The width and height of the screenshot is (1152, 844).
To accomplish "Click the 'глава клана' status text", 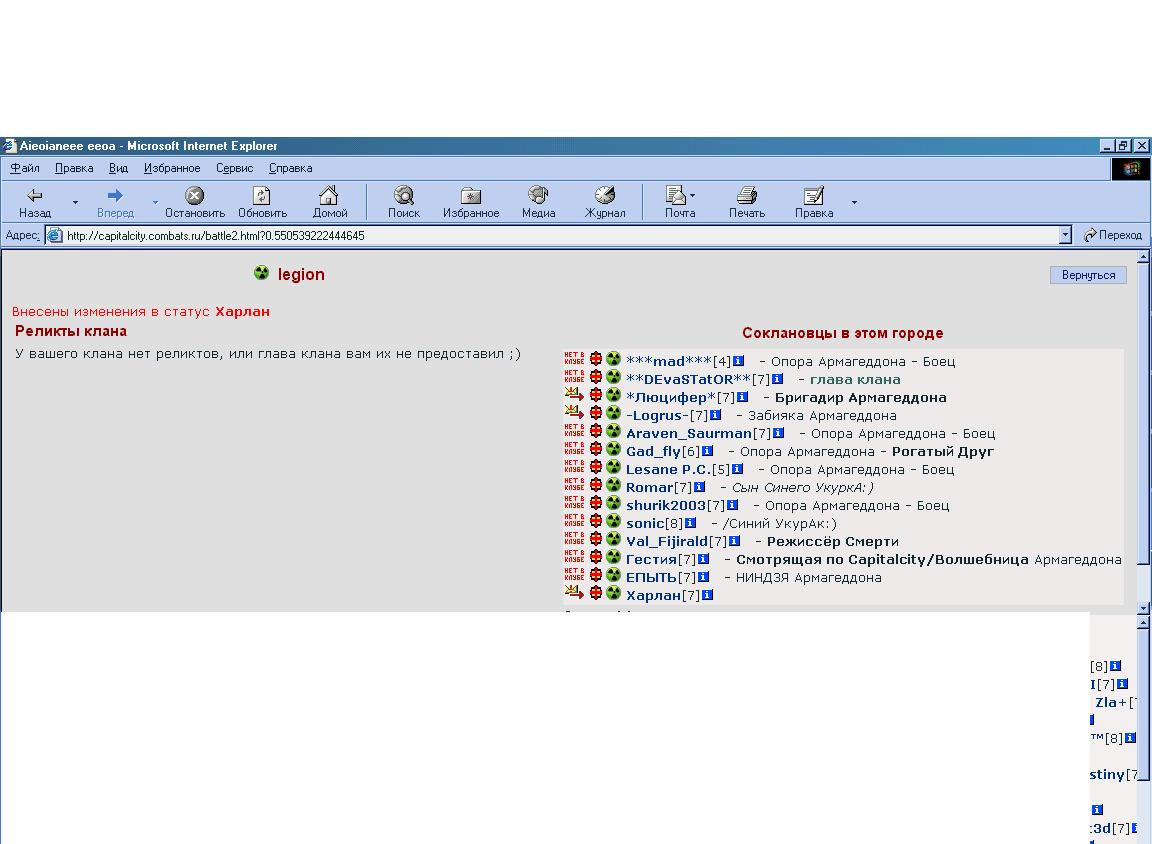I will [854, 380].
